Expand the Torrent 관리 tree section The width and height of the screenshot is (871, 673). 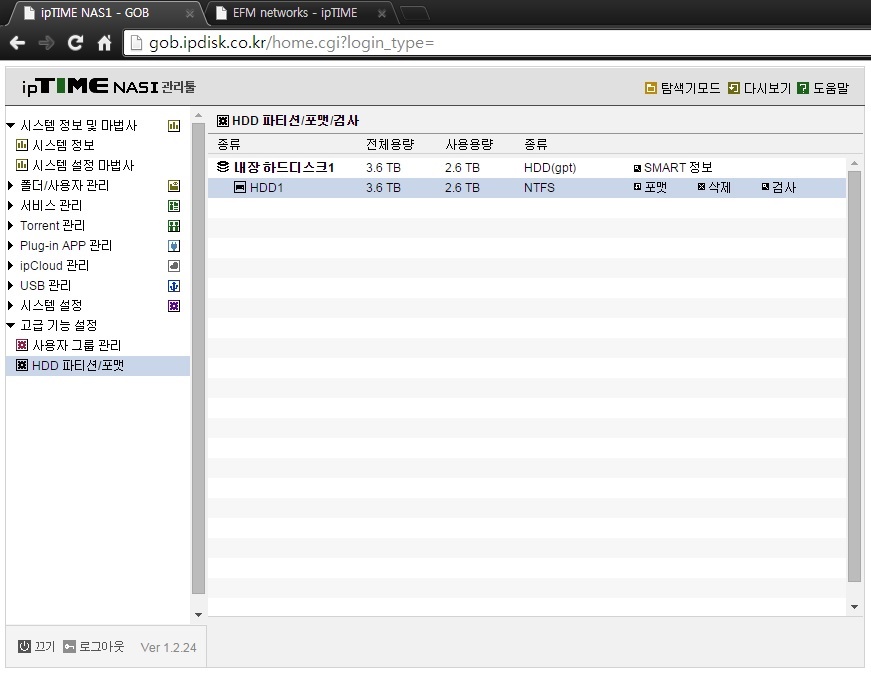click(10, 225)
